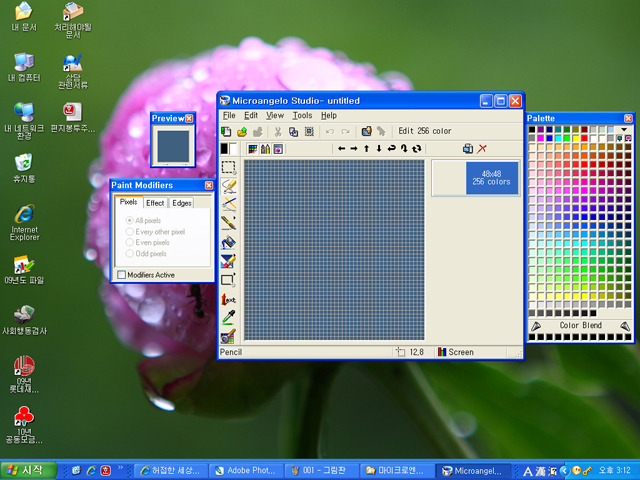Select the Eyedropper color picker tool
Screen dimensions: 640x480
coord(229,318)
